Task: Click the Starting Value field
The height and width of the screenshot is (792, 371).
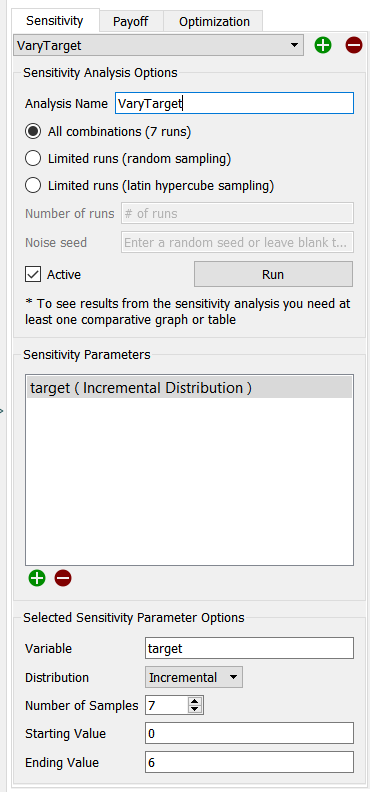Action: tap(249, 733)
